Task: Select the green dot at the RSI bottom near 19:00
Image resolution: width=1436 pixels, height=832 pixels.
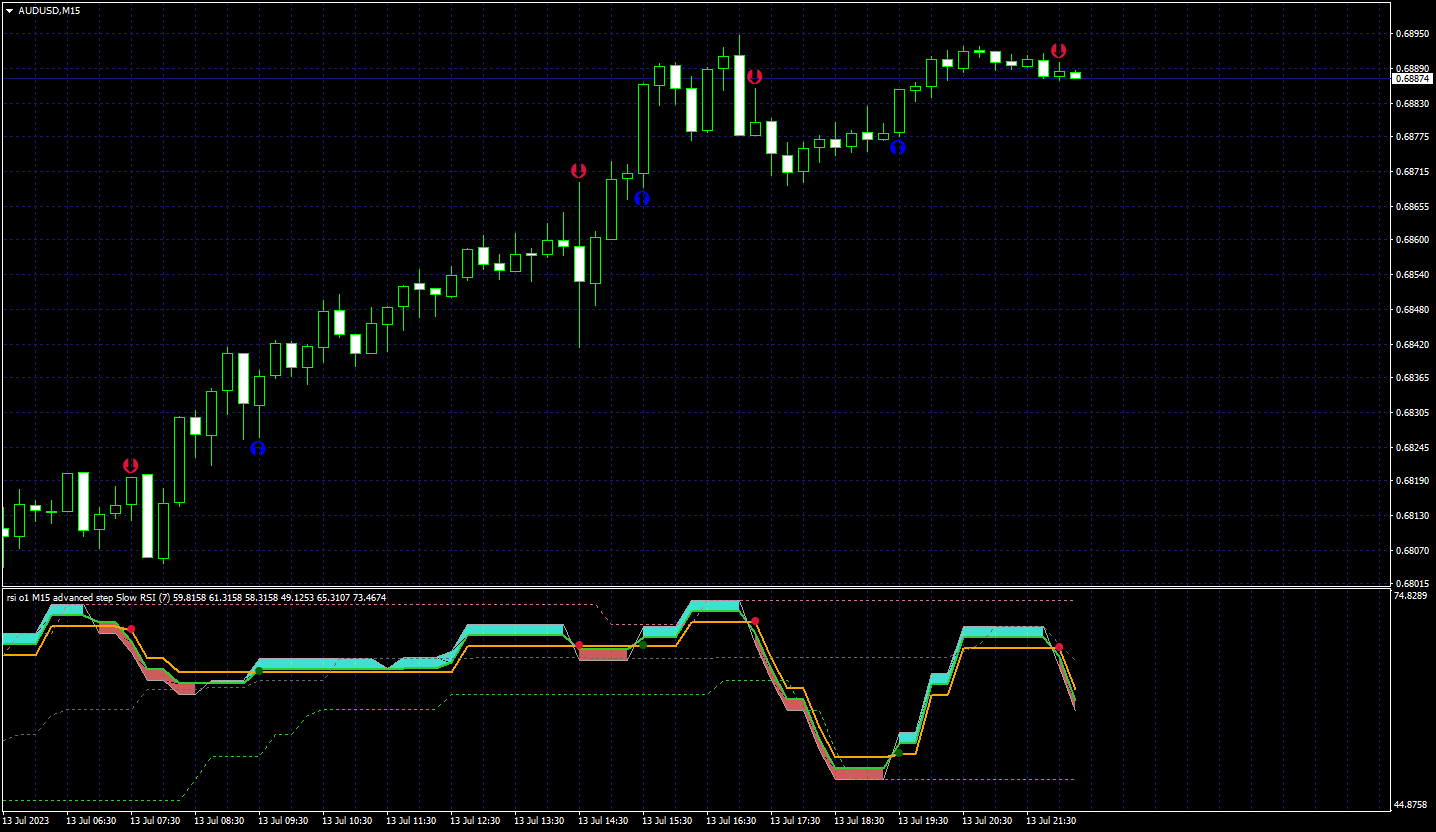Action: coord(899,751)
